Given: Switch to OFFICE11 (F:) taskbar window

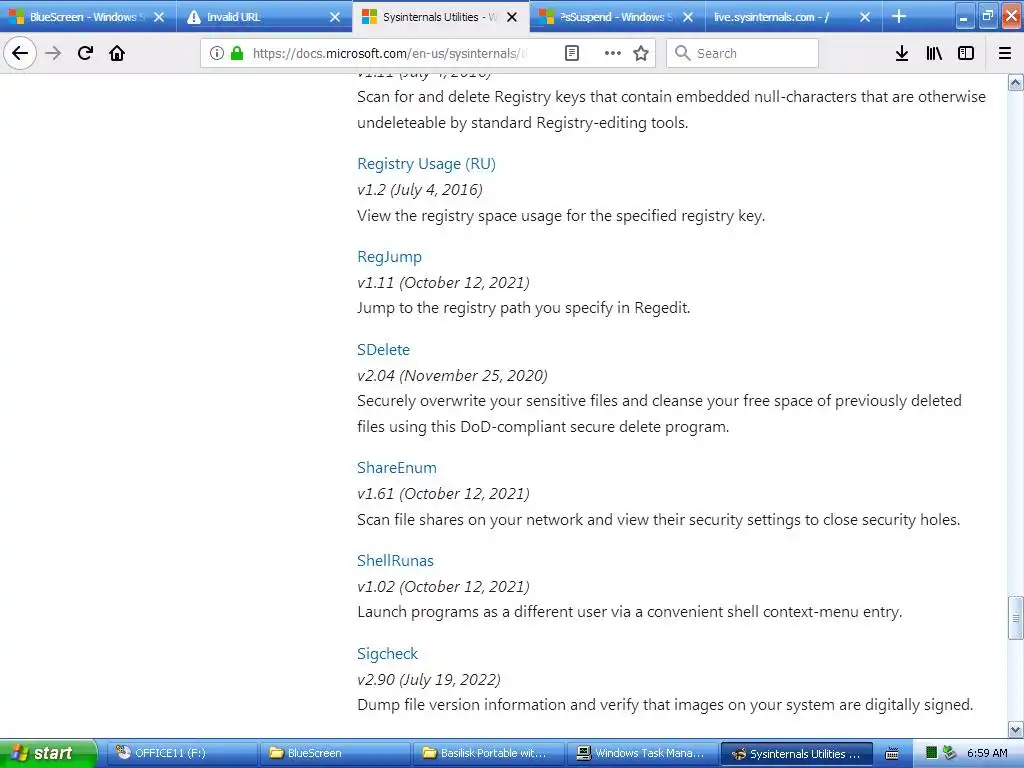Looking at the screenshot, I should tap(181, 753).
